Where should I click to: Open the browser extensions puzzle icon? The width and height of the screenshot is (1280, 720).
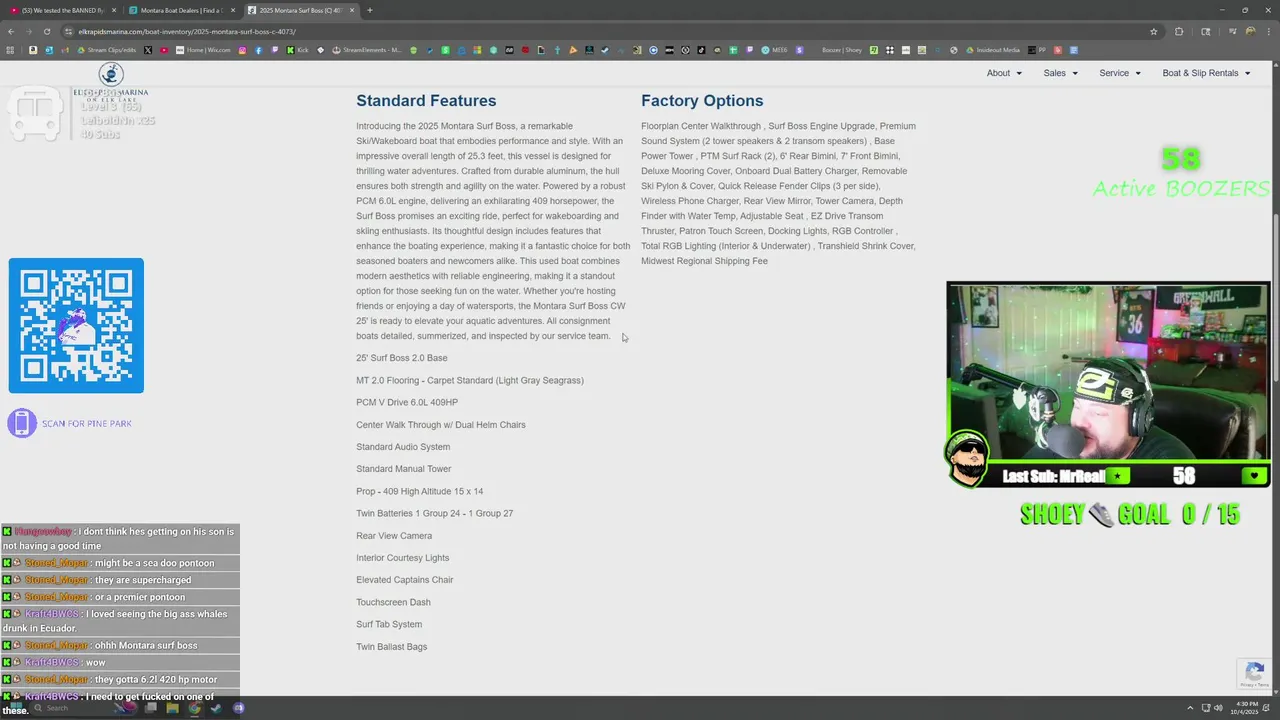click(1178, 31)
